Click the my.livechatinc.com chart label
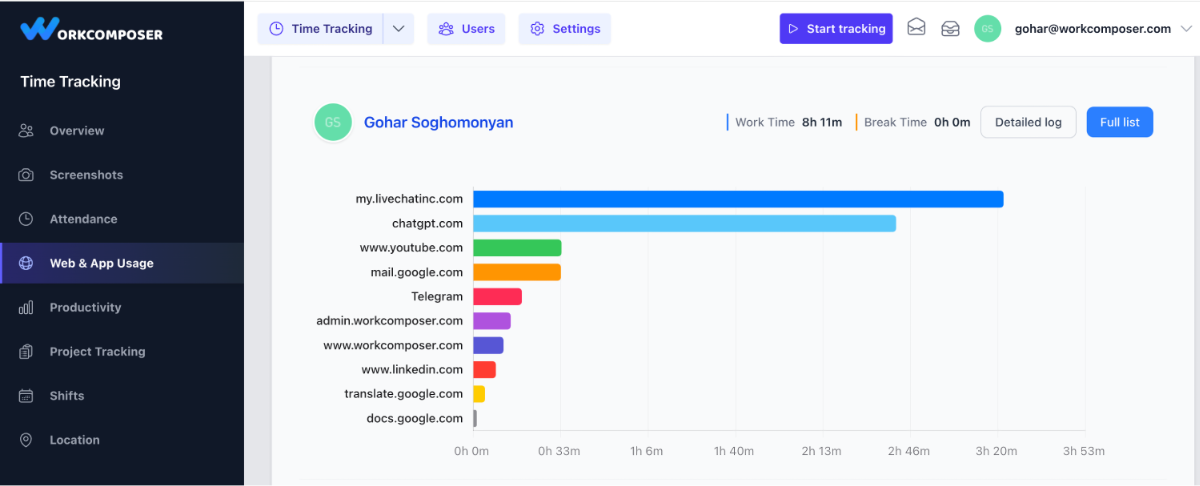Screen dimensions: 1200x486 (409, 199)
